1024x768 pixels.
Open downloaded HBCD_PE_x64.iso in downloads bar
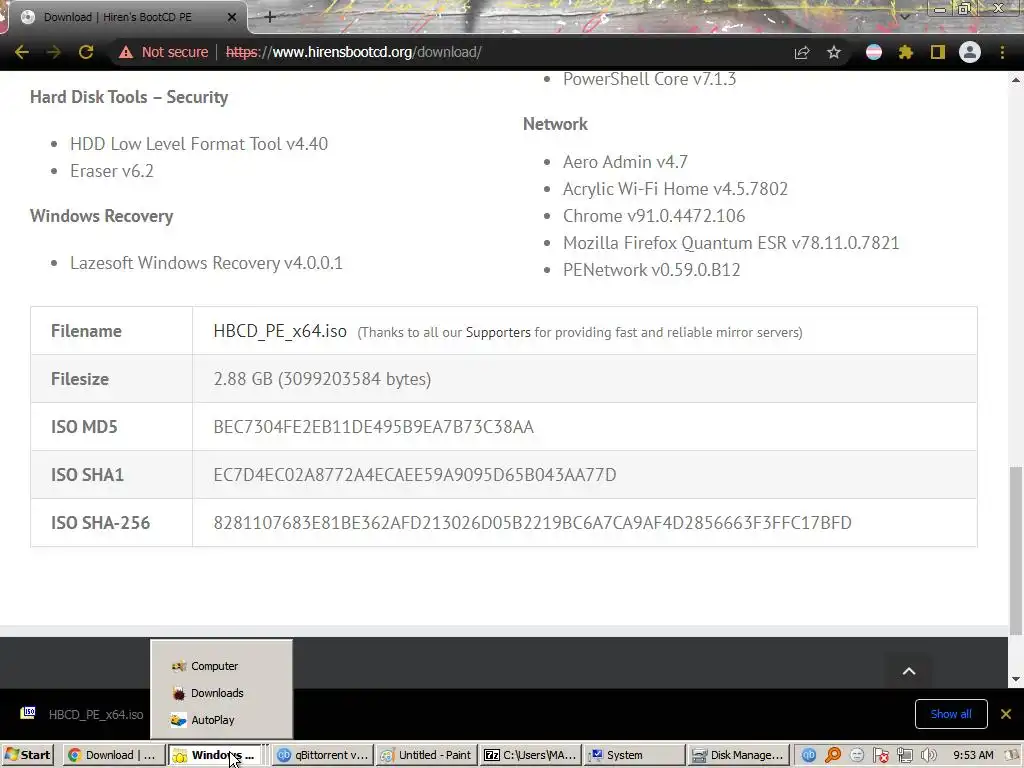click(82, 714)
